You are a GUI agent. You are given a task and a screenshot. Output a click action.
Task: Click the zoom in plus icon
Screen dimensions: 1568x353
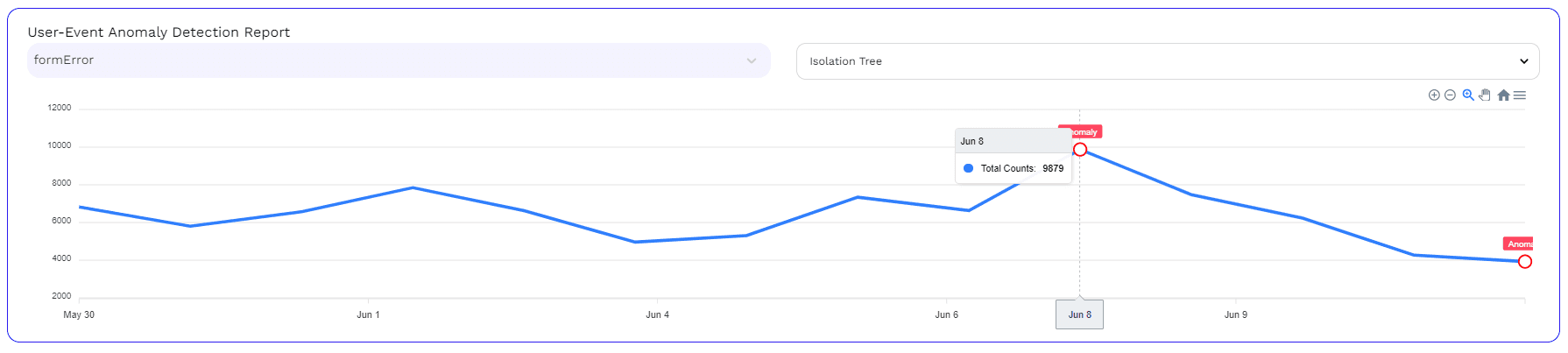pyautogui.click(x=1434, y=95)
